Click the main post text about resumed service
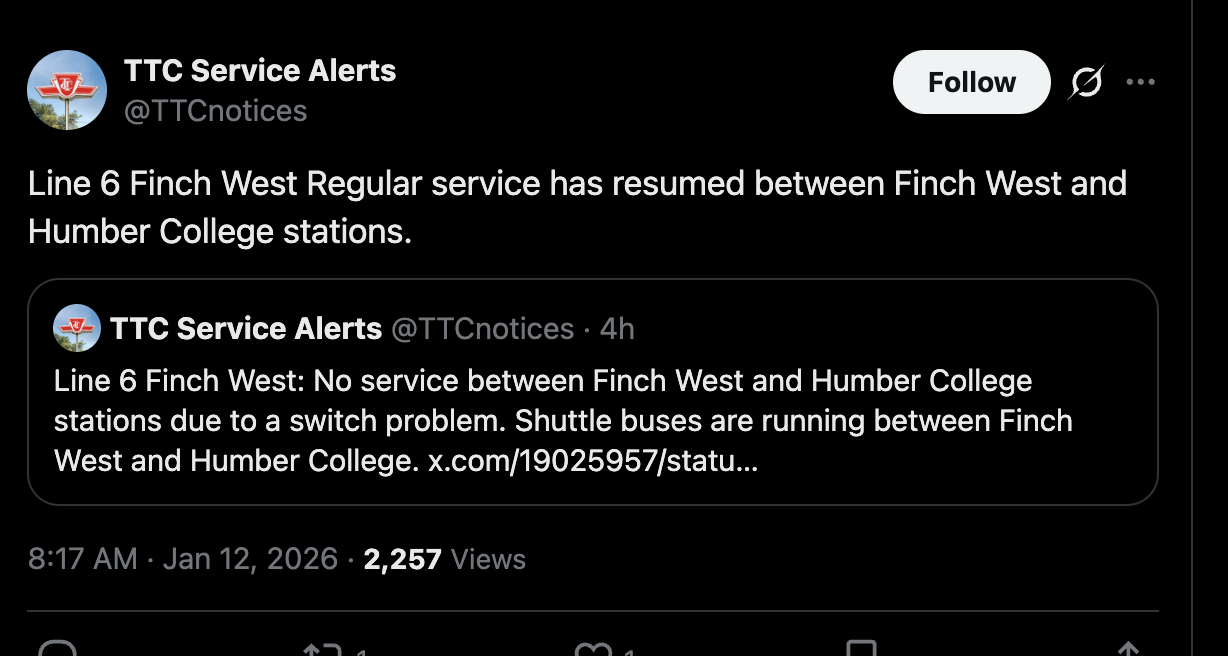1228x656 pixels. pyautogui.click(x=577, y=207)
